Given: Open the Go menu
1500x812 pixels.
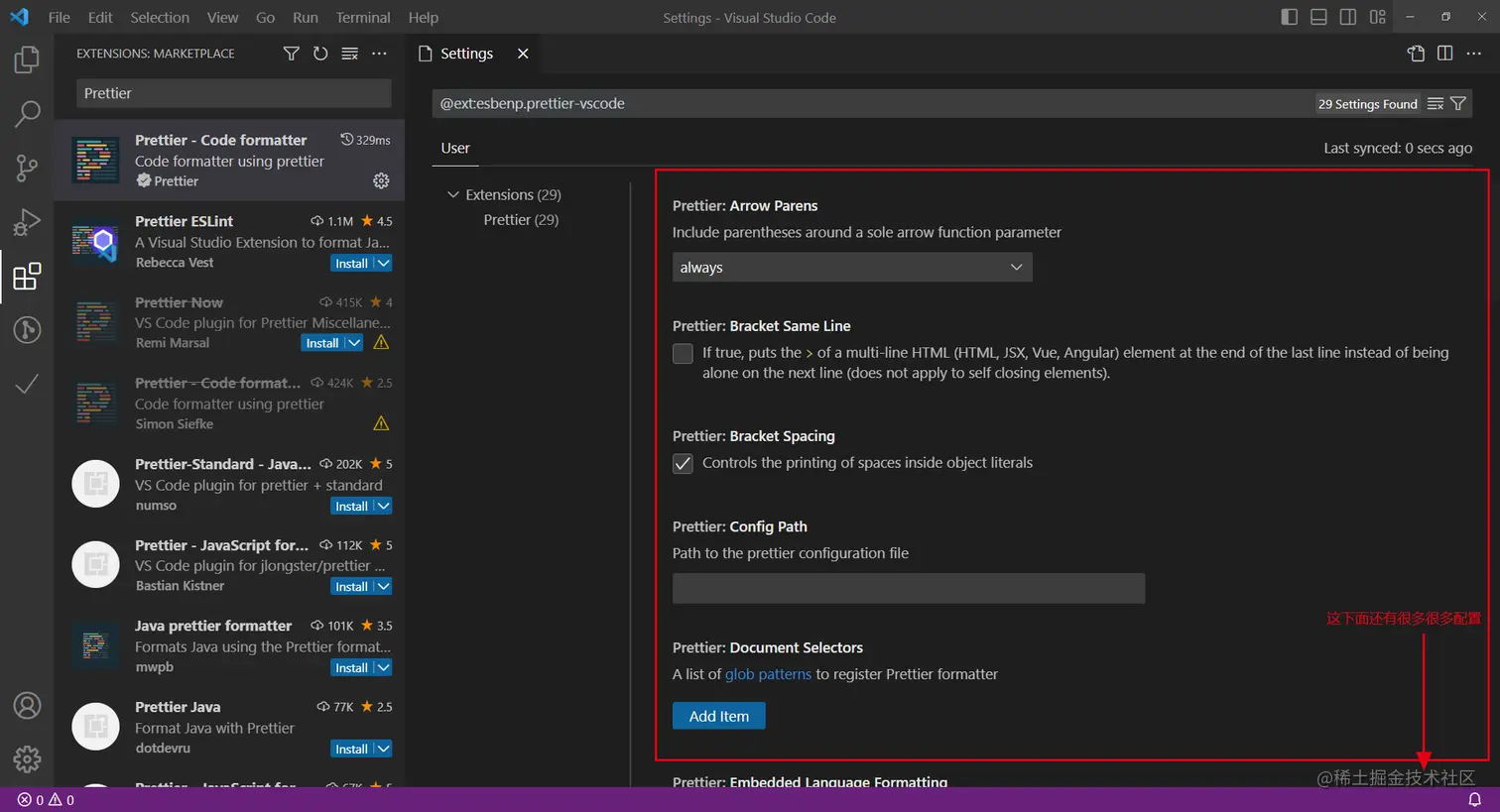Looking at the screenshot, I should [x=265, y=17].
